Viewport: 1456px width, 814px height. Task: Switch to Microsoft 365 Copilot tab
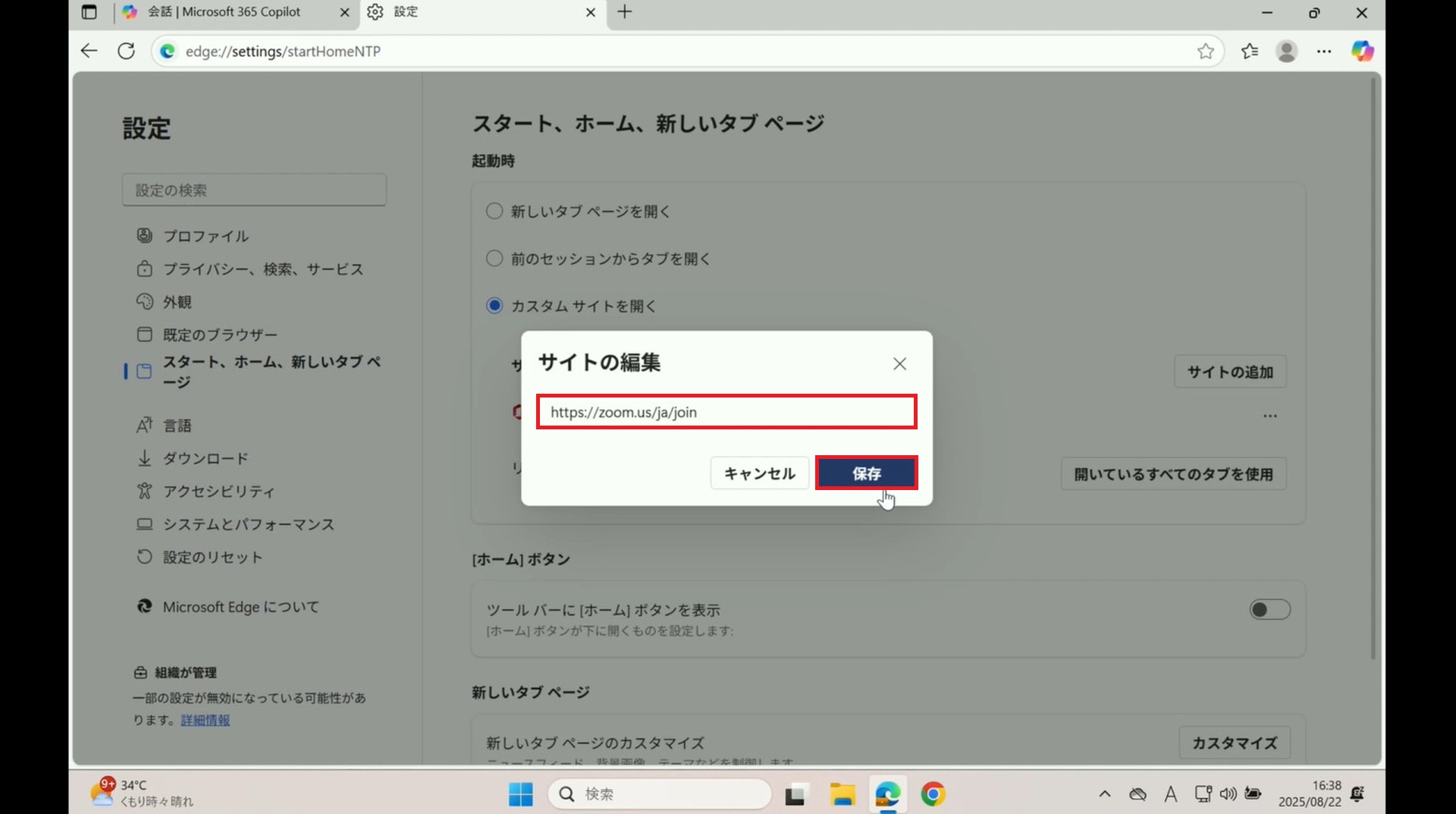point(225,12)
